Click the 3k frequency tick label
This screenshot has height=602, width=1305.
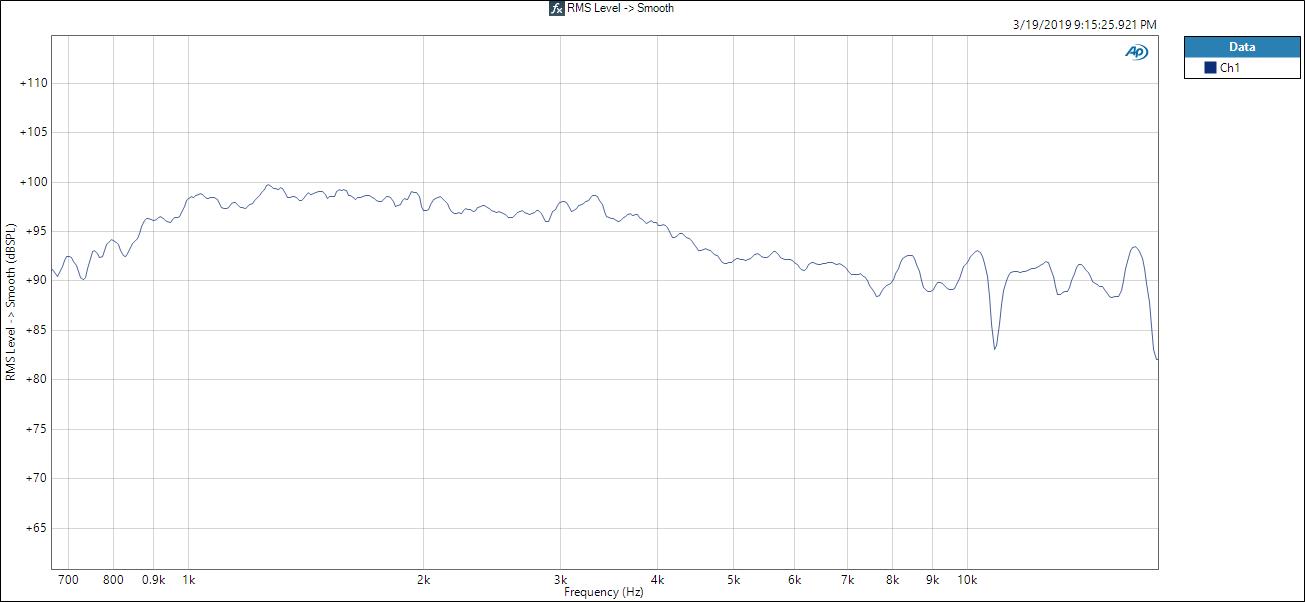[x=561, y=579]
